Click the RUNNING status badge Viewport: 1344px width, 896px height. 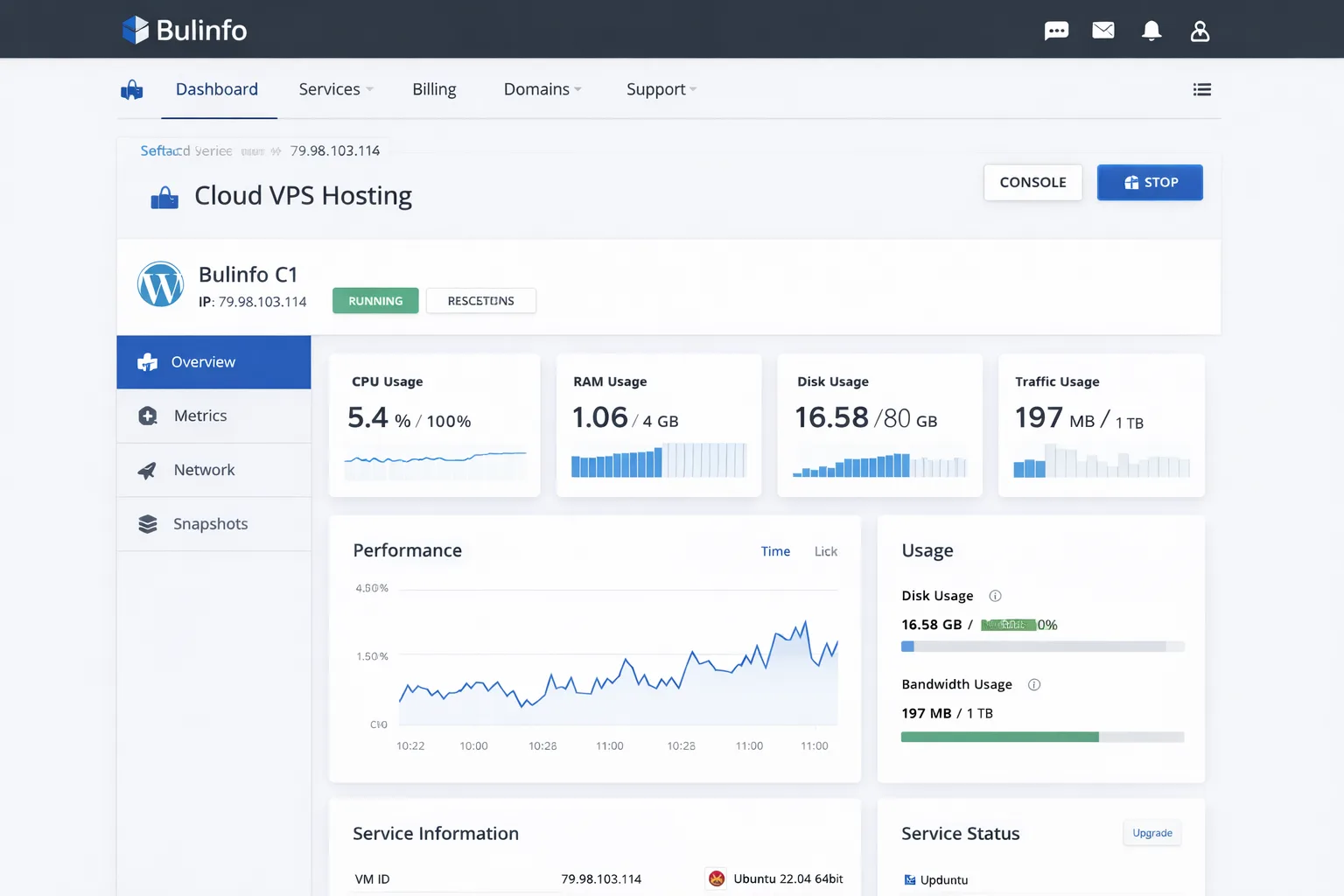(x=375, y=301)
